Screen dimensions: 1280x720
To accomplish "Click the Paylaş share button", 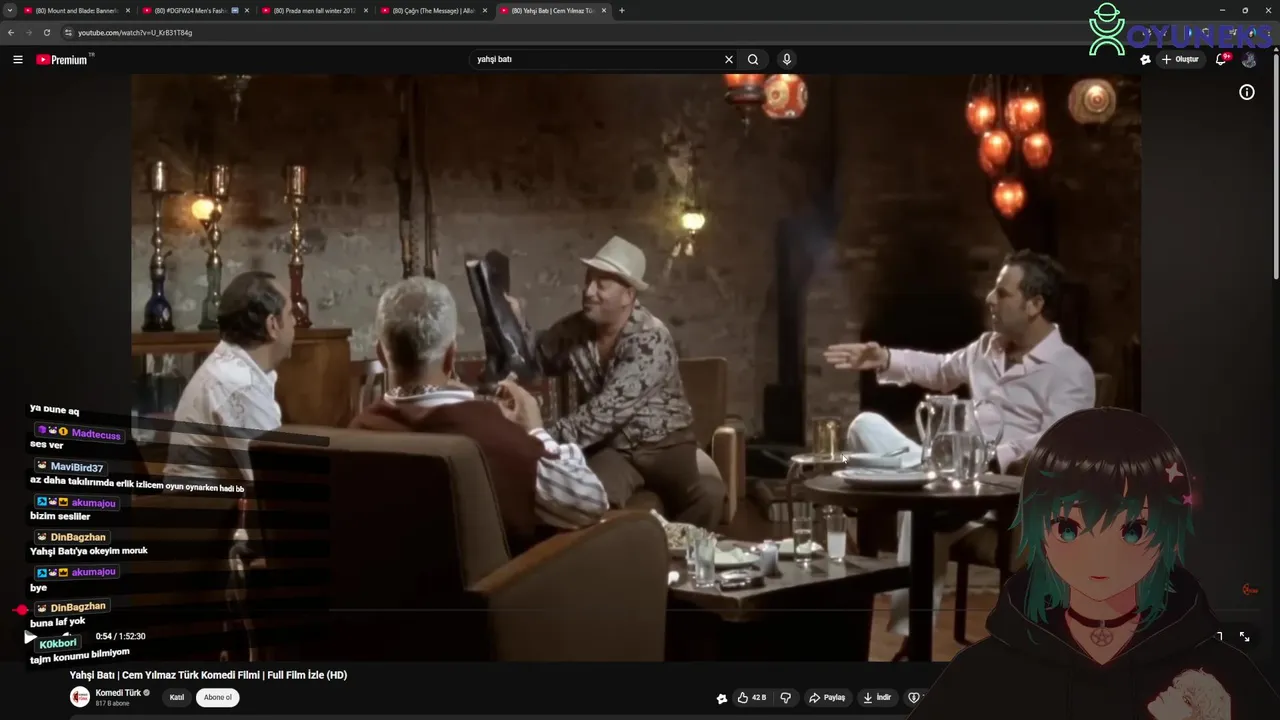I will 827,697.
